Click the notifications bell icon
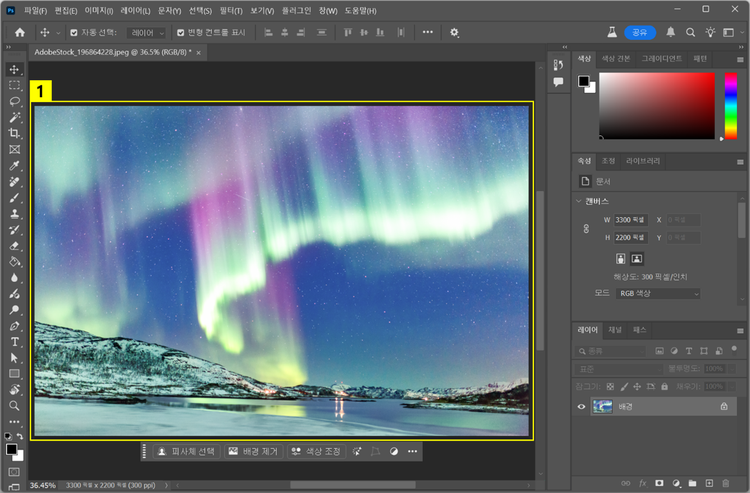 [671, 32]
